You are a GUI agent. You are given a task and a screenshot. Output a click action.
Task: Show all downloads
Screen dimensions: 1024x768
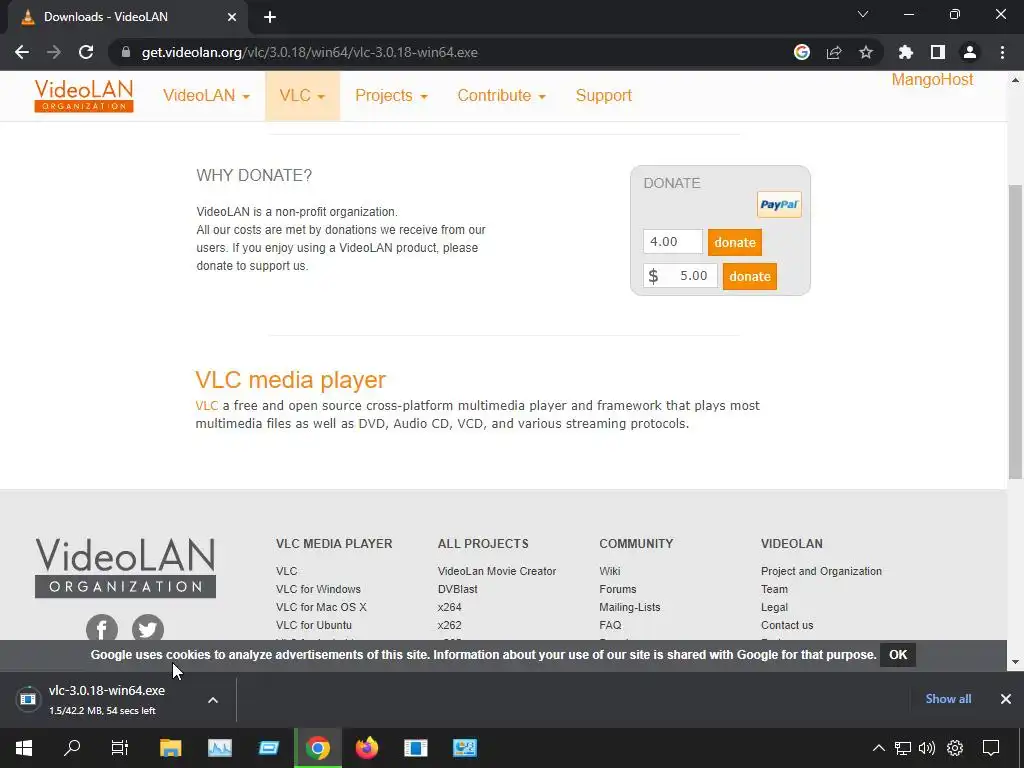(x=948, y=699)
